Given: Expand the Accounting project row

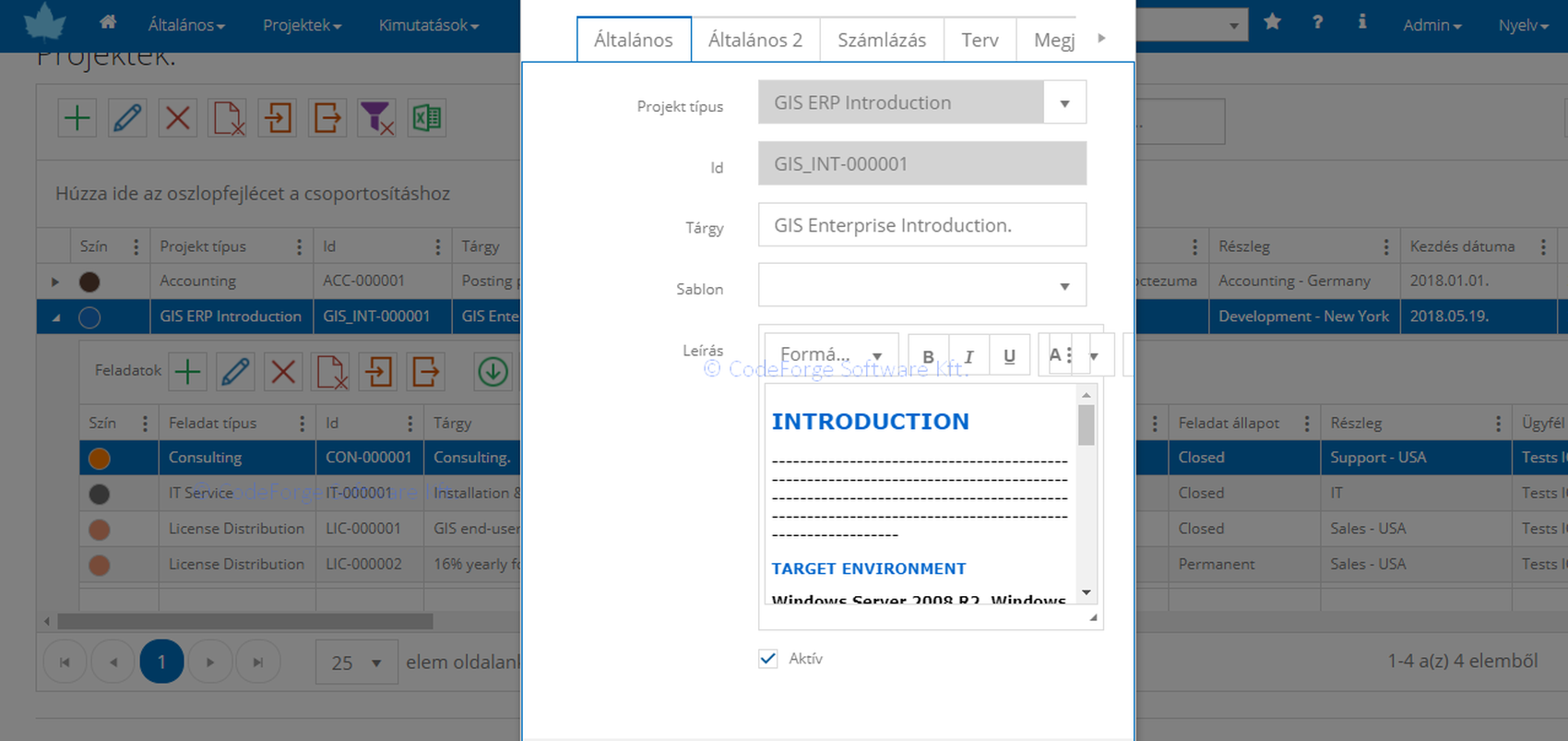Looking at the screenshot, I should [x=55, y=281].
